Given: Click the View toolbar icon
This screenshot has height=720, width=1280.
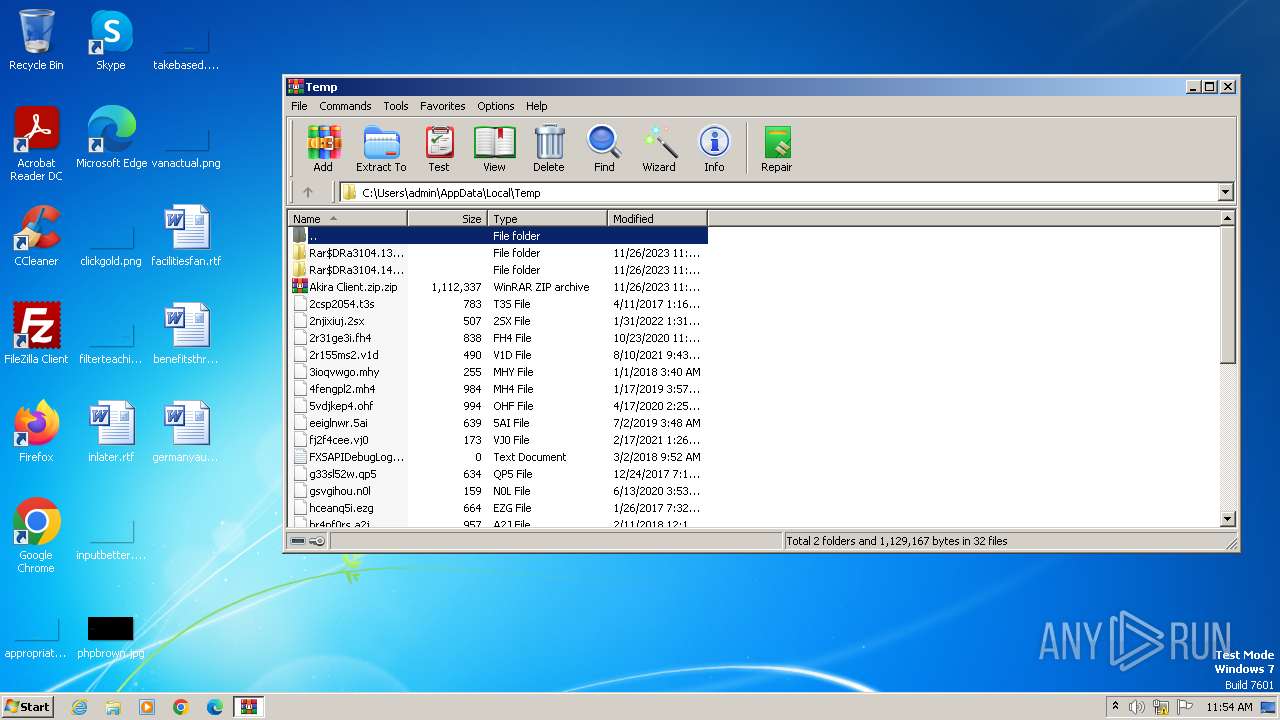Looking at the screenshot, I should pyautogui.click(x=494, y=149).
